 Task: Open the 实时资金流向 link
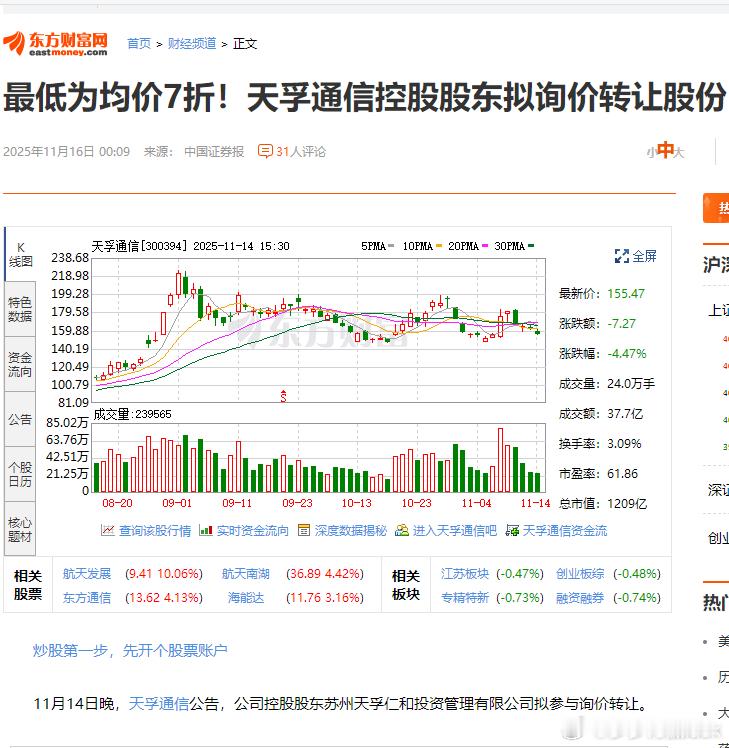[253, 530]
